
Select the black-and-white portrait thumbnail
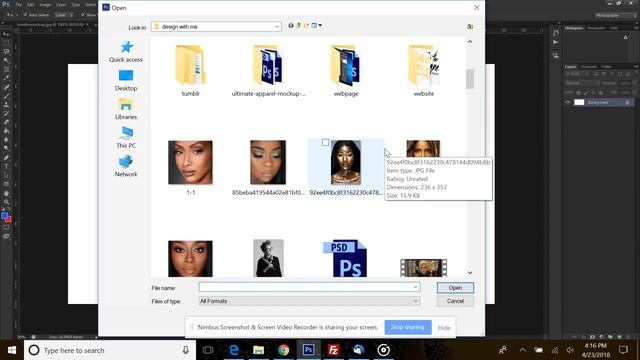(x=268, y=258)
